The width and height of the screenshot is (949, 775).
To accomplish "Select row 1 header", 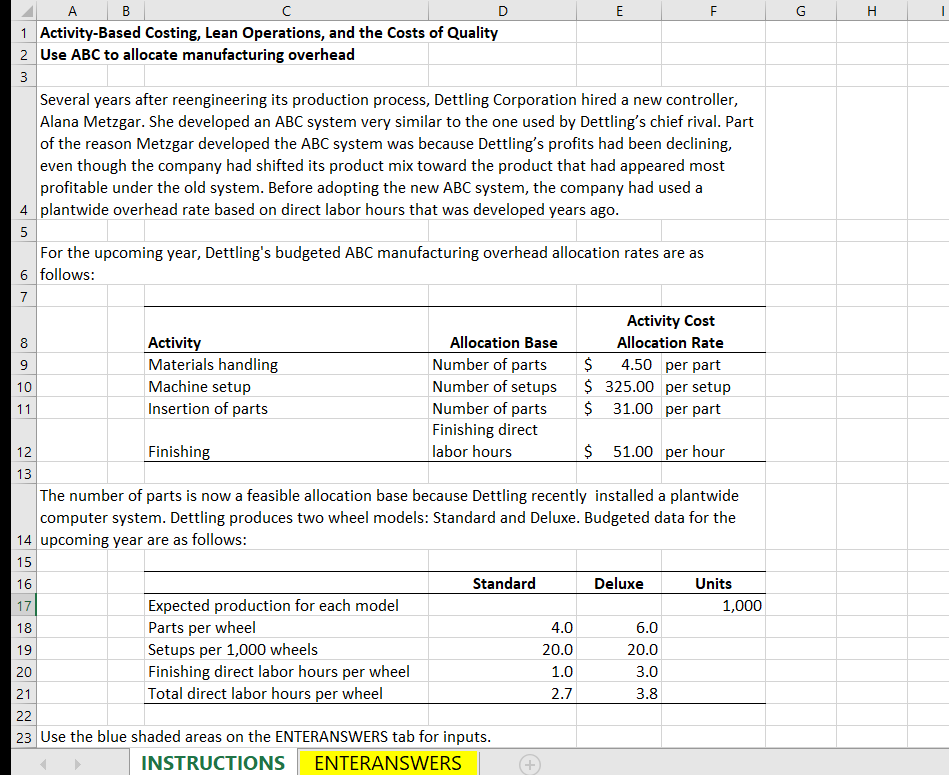I will coord(22,33).
